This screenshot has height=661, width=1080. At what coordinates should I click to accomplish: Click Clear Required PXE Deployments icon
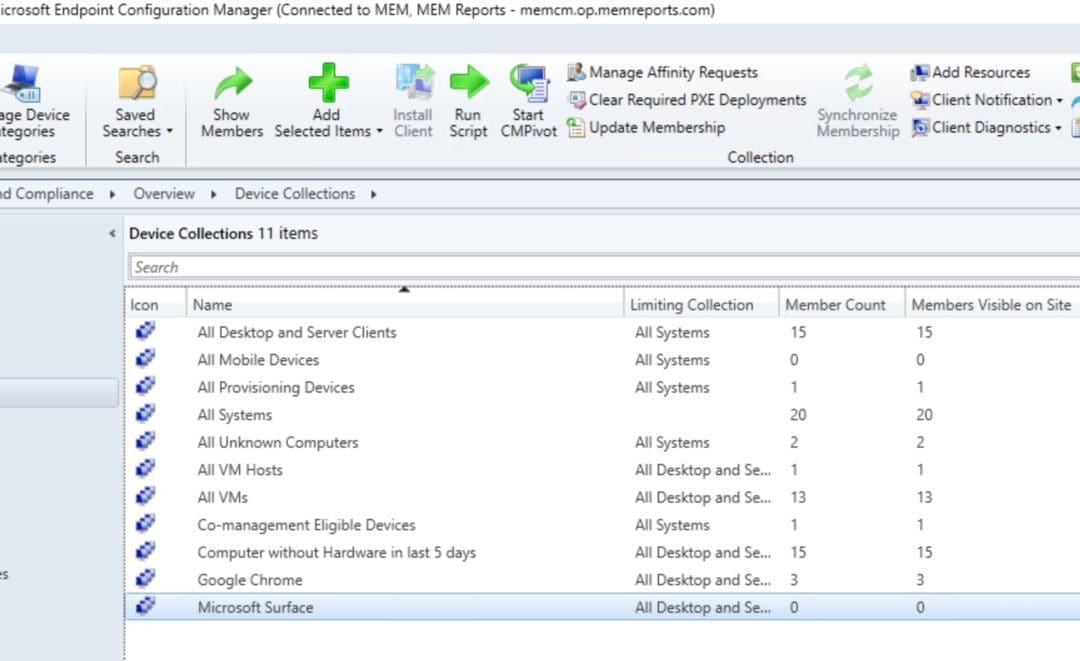click(577, 100)
